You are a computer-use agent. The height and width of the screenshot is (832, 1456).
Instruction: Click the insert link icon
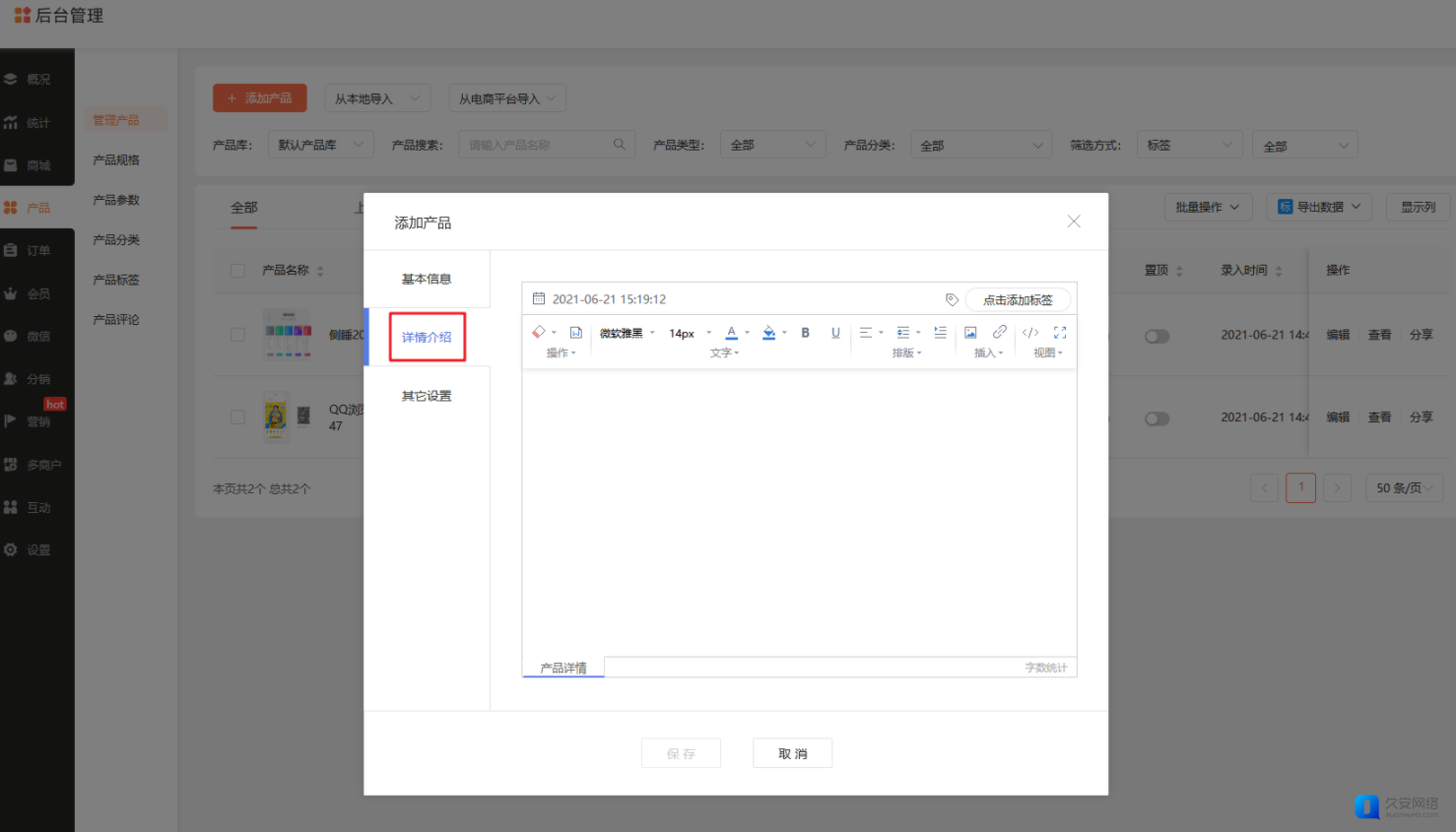pos(1000,333)
